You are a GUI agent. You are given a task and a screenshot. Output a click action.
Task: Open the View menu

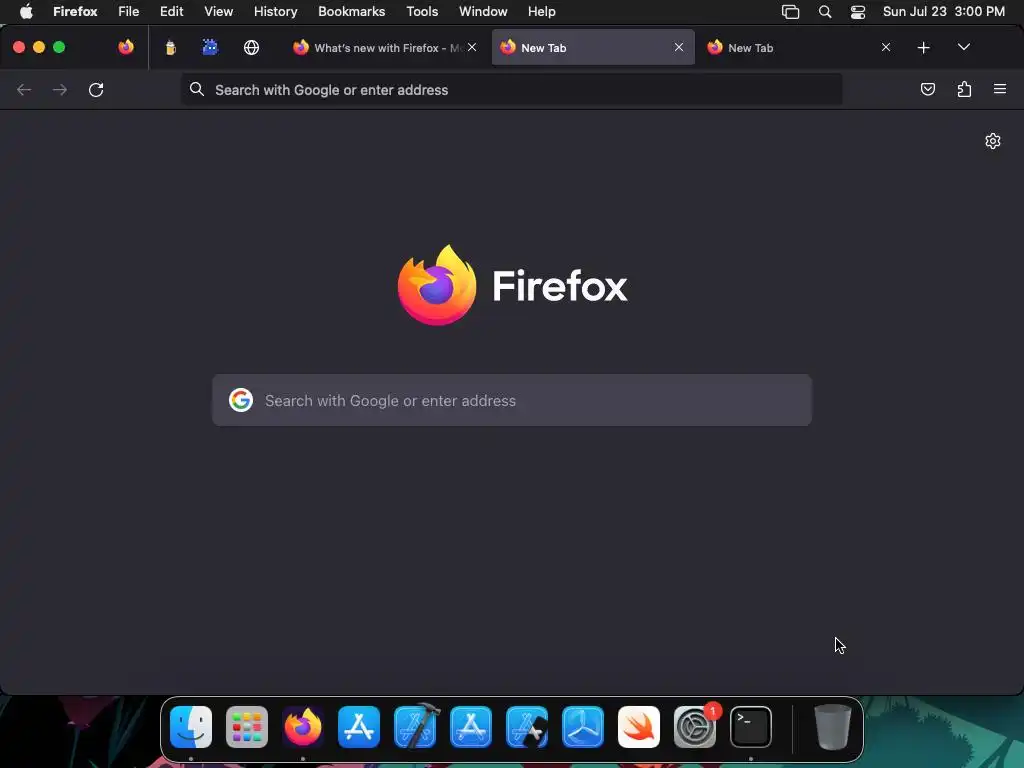pos(219,12)
